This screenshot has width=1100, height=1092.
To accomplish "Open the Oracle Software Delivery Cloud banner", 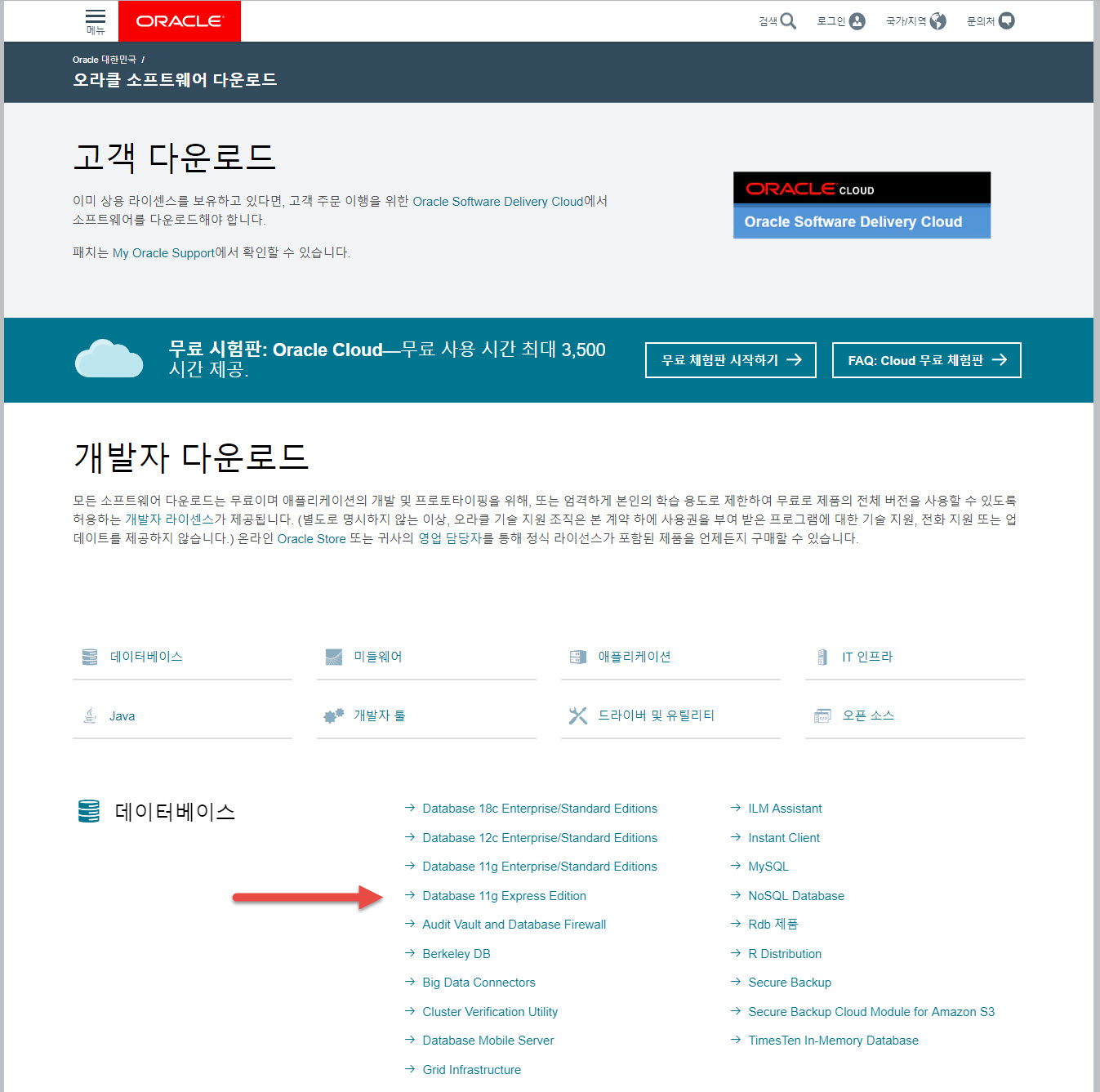I will pyautogui.click(x=862, y=205).
